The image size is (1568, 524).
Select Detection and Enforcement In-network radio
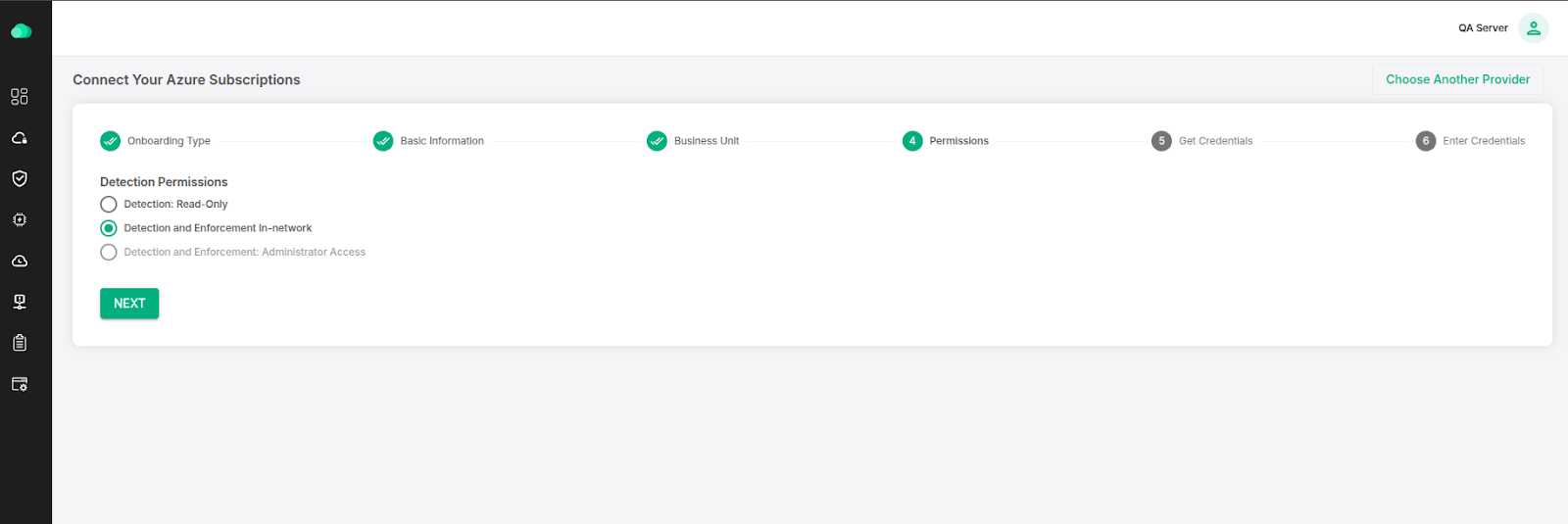point(109,228)
